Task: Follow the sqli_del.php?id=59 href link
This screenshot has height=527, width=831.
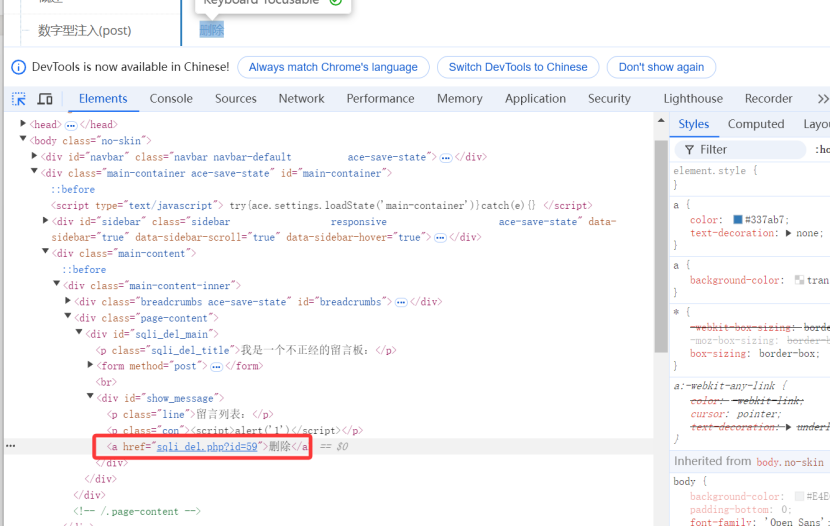Action: click(x=207, y=446)
